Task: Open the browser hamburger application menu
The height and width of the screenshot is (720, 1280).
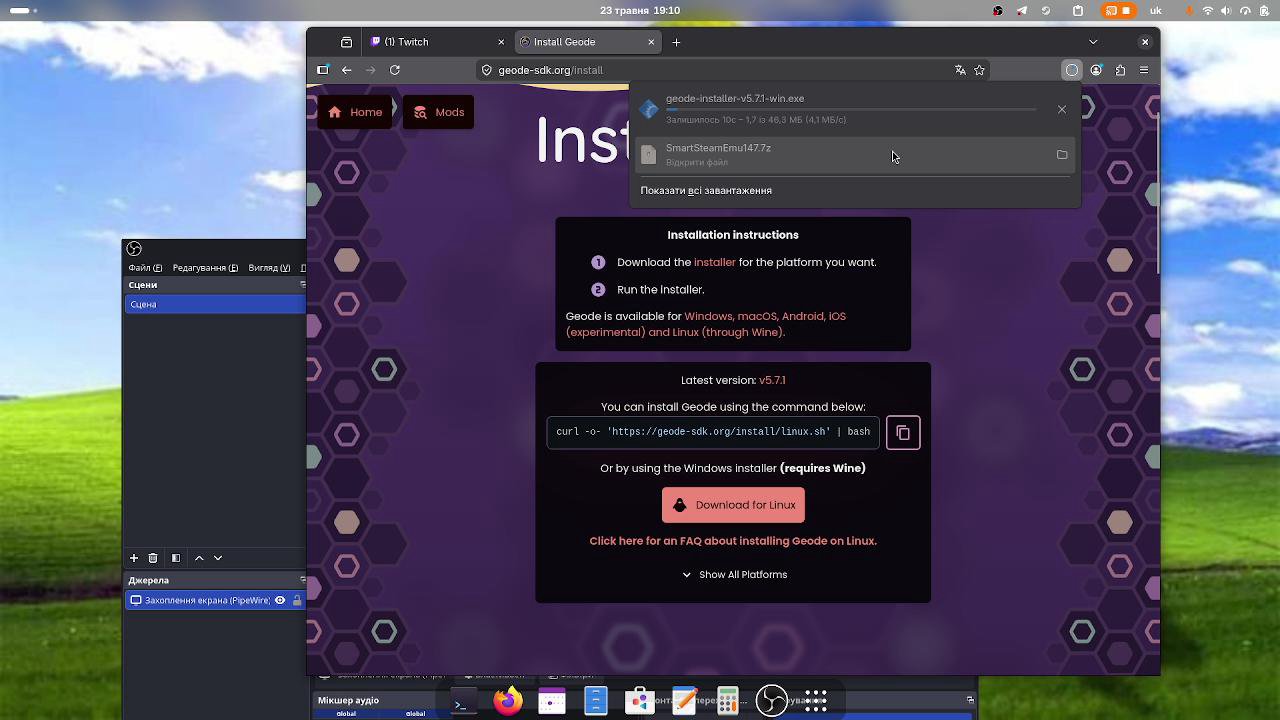Action: [x=1144, y=70]
